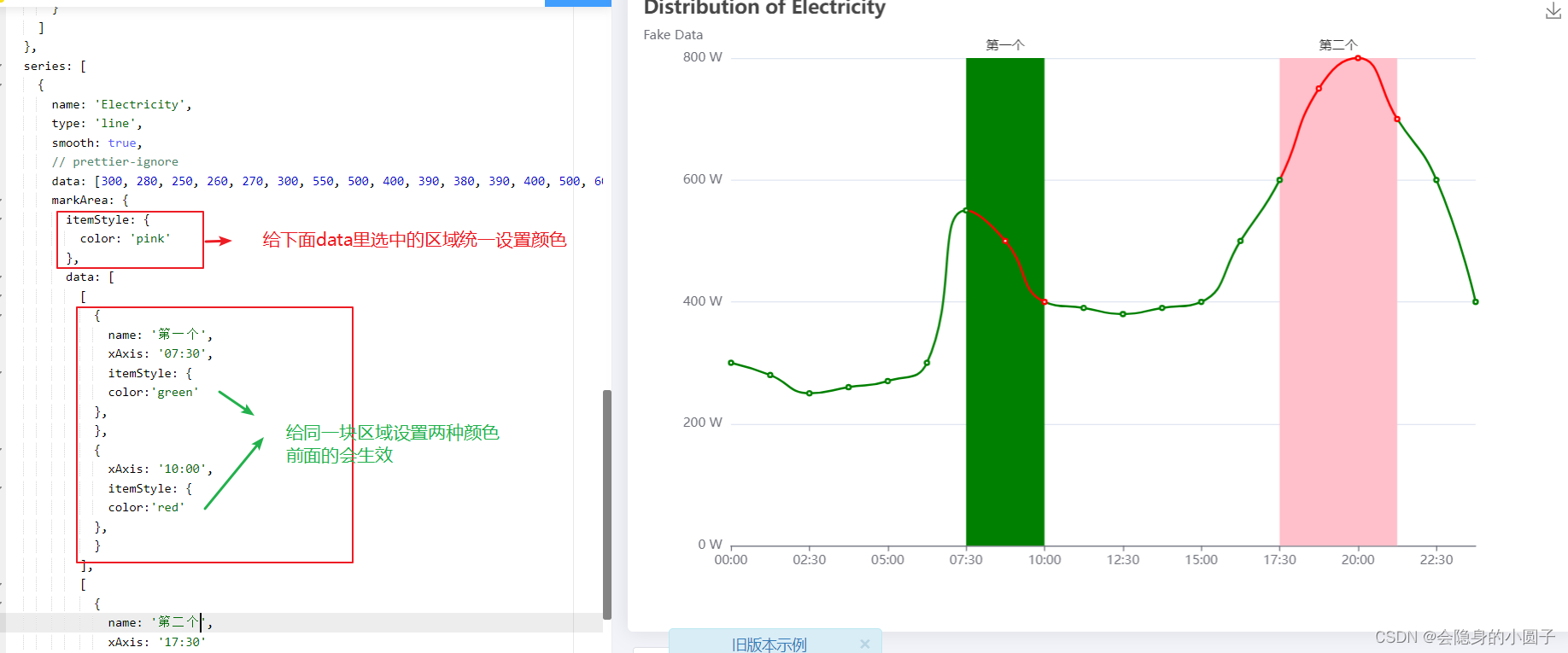This screenshot has width=1568, height=653.
Task: Select the last data point at chart's right edge
Action: tap(1476, 301)
